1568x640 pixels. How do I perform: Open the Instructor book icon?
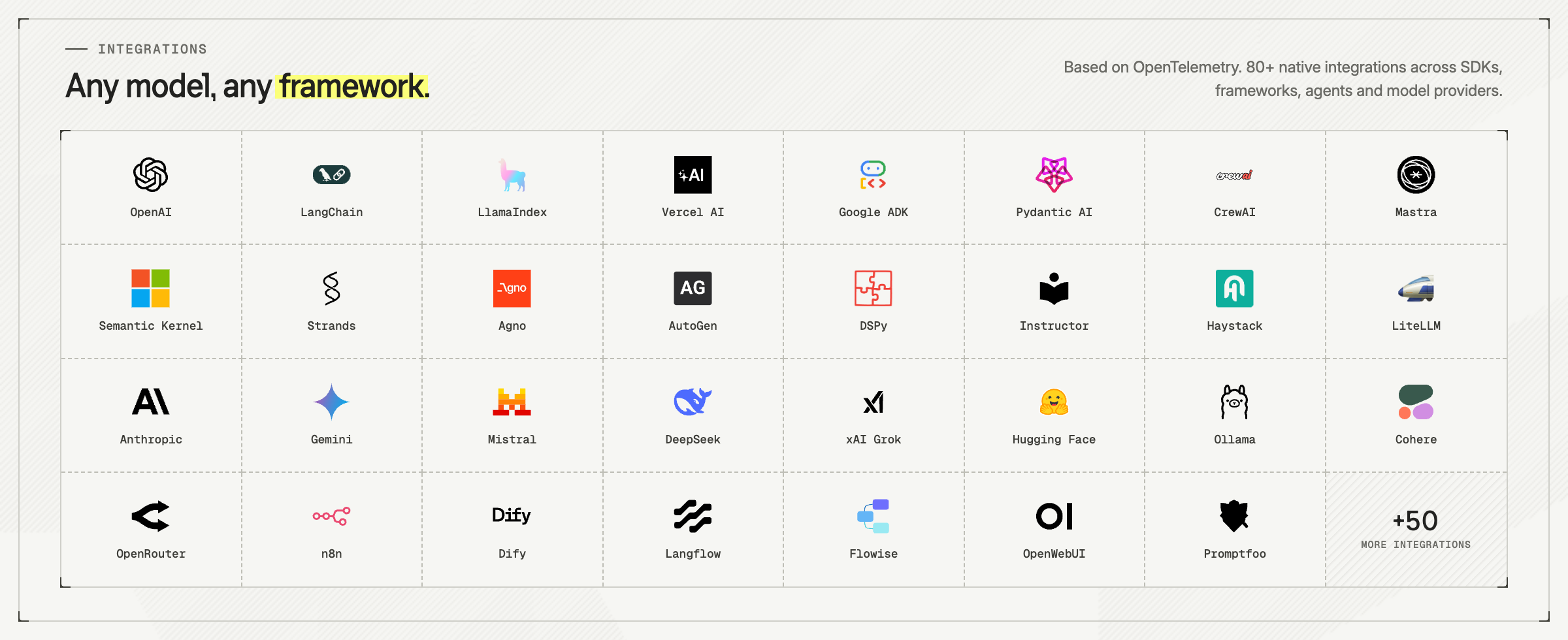pyautogui.click(x=1054, y=288)
